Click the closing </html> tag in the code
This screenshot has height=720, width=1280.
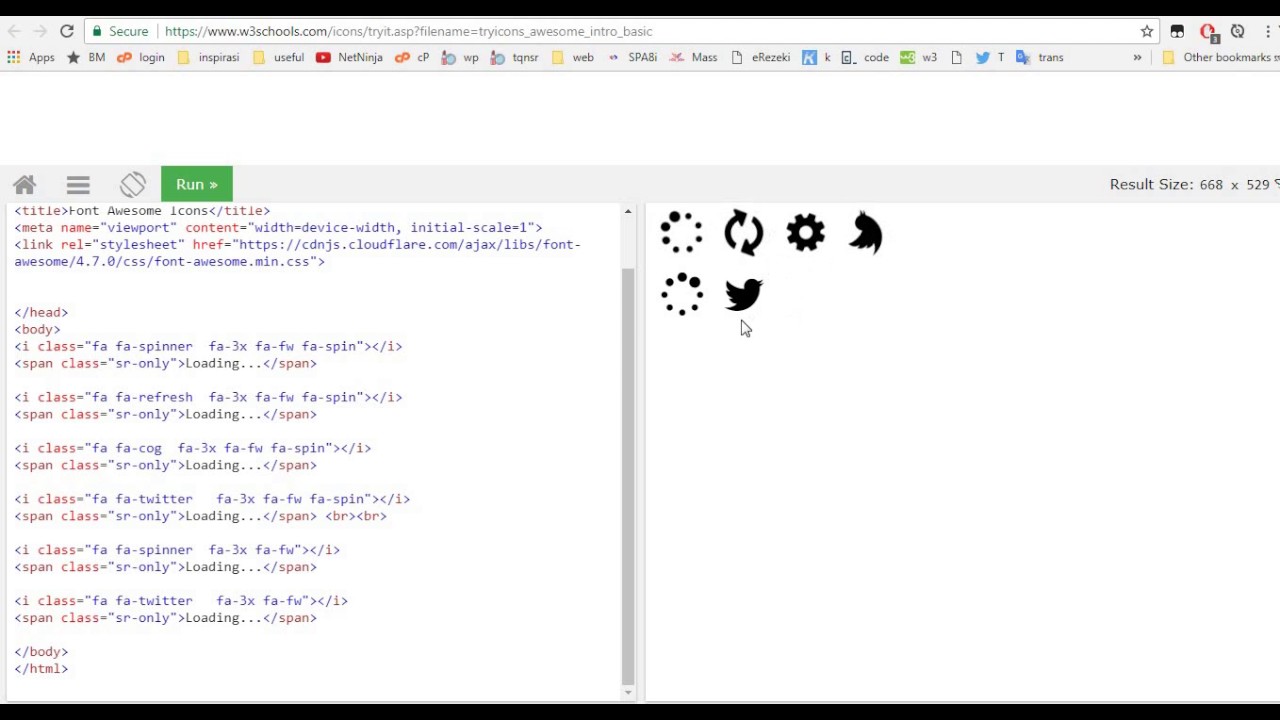pos(41,669)
